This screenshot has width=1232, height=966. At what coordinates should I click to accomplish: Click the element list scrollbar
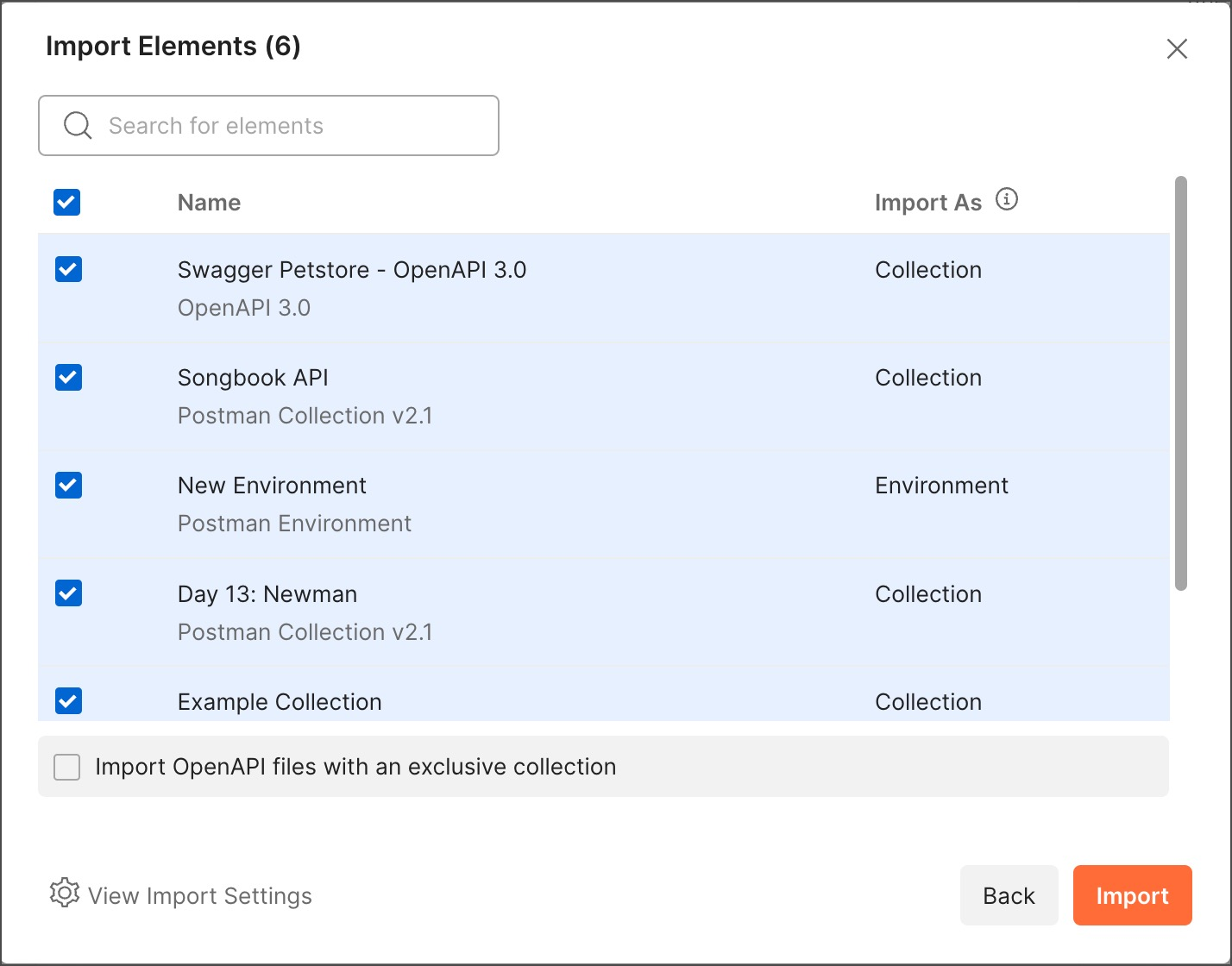tap(1181, 384)
